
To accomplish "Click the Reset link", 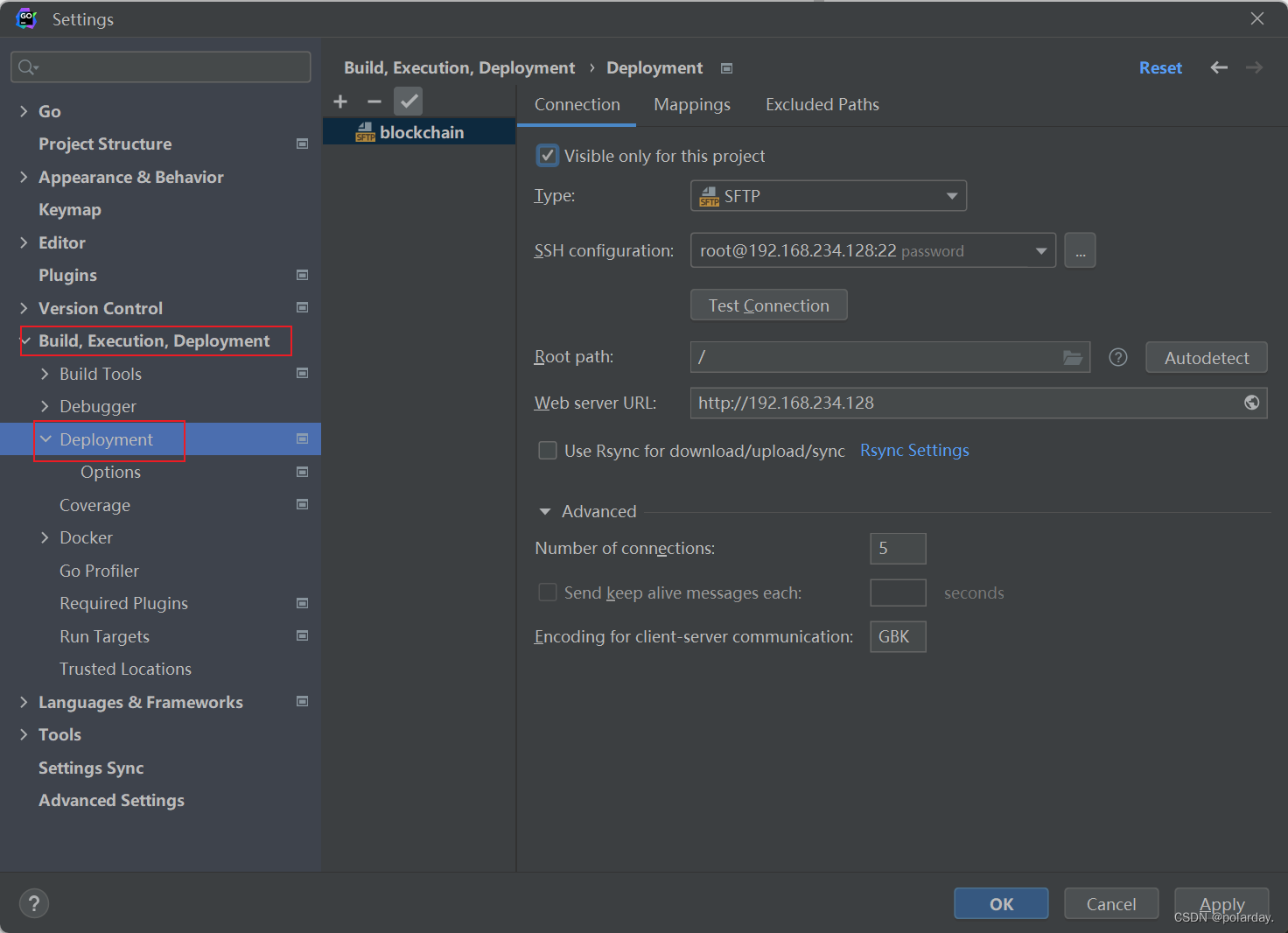I will pyautogui.click(x=1160, y=68).
